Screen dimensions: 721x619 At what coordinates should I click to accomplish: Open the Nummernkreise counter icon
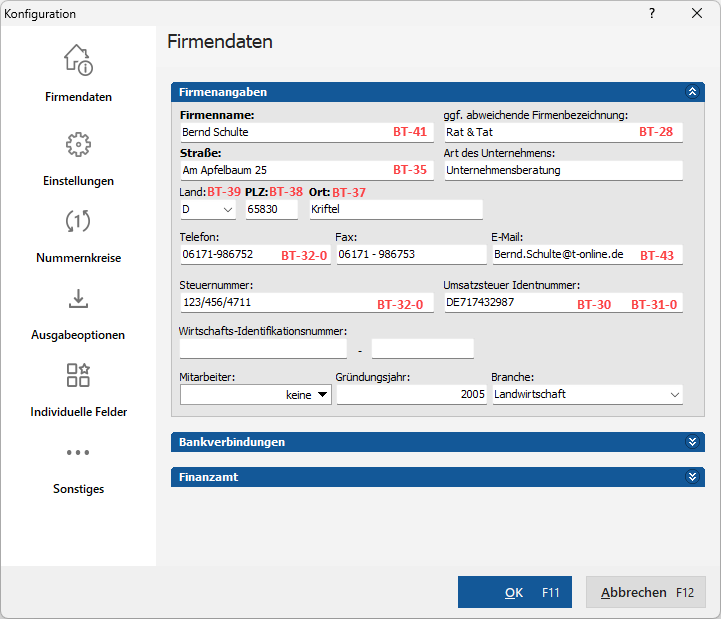pyautogui.click(x=78, y=221)
